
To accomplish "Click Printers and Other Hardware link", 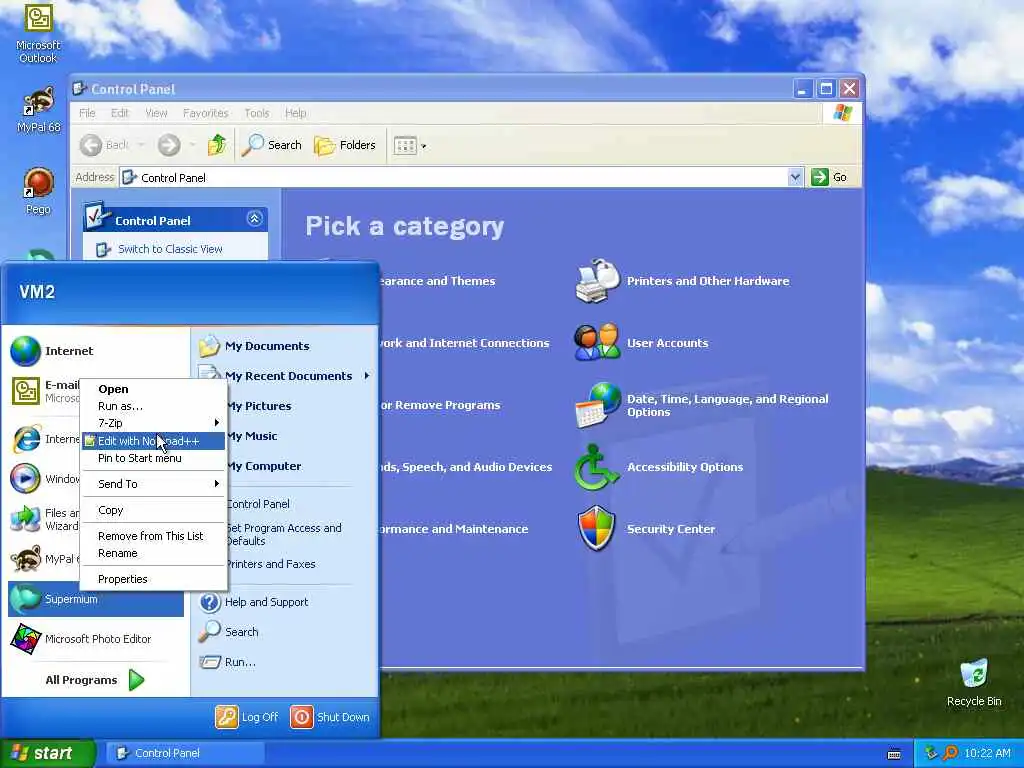I will [x=708, y=281].
